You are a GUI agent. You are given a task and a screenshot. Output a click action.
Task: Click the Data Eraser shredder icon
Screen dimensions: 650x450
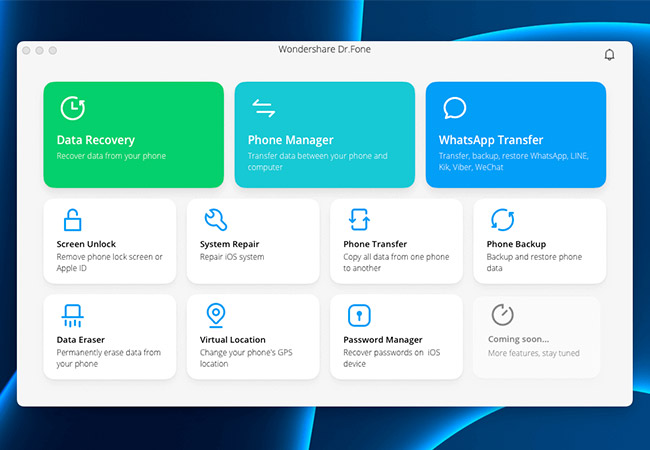coord(73,316)
